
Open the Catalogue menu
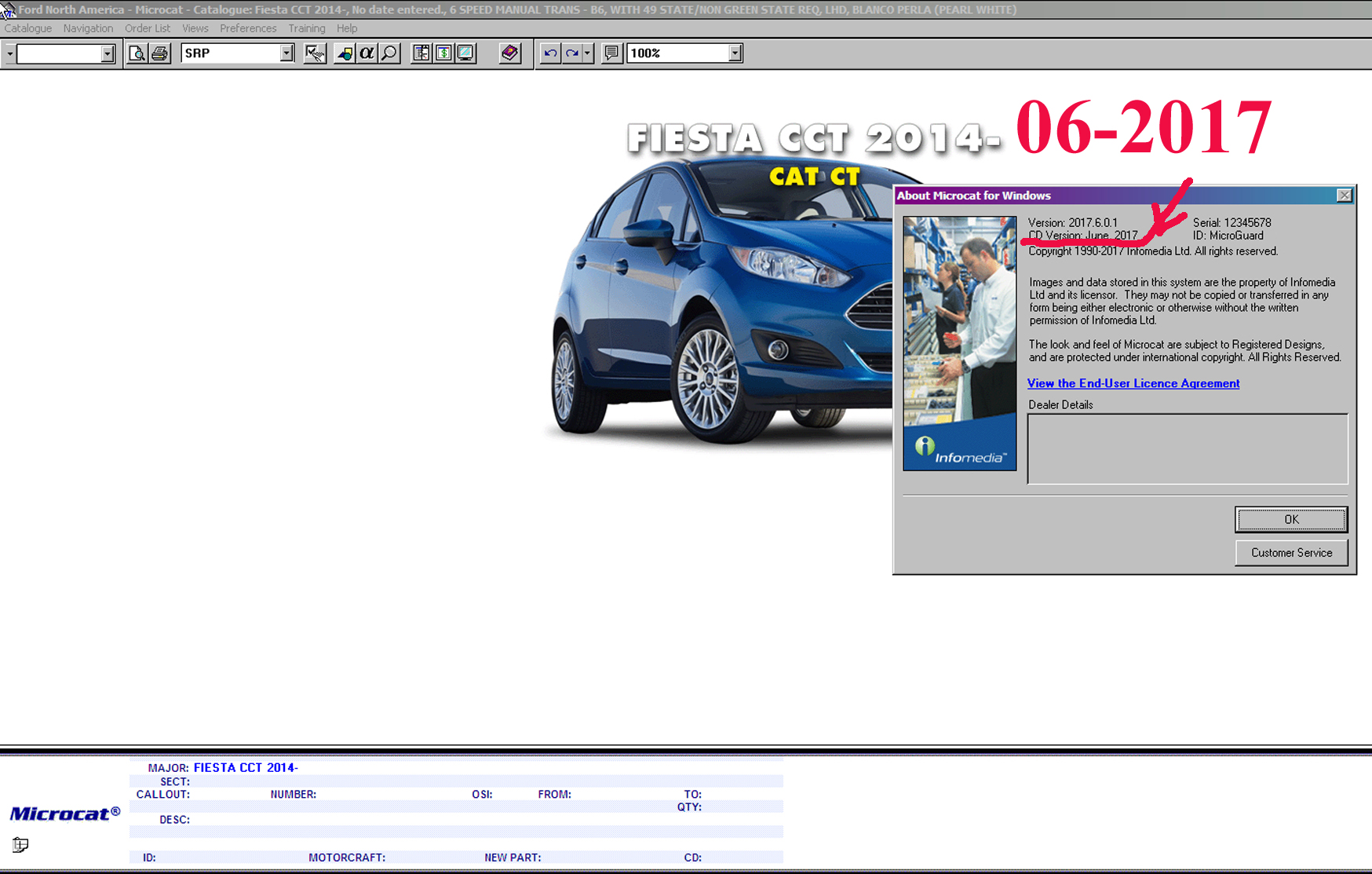coord(28,28)
